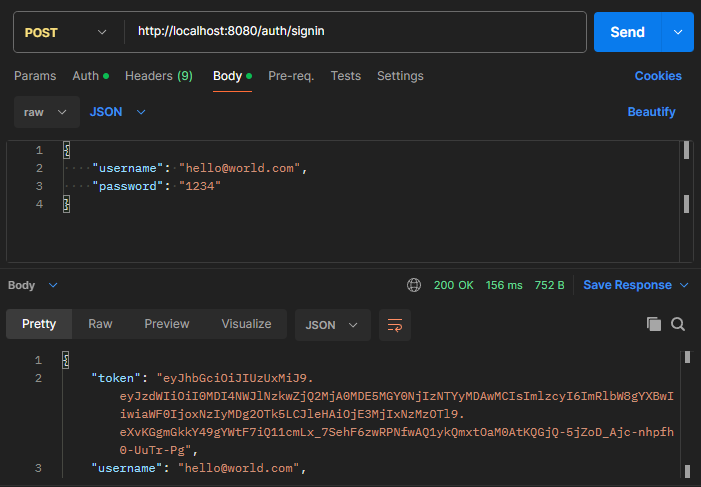Viewport: 701px width, 487px height.
Task: Open the response JSON format dropdown
Action: pos(332,324)
